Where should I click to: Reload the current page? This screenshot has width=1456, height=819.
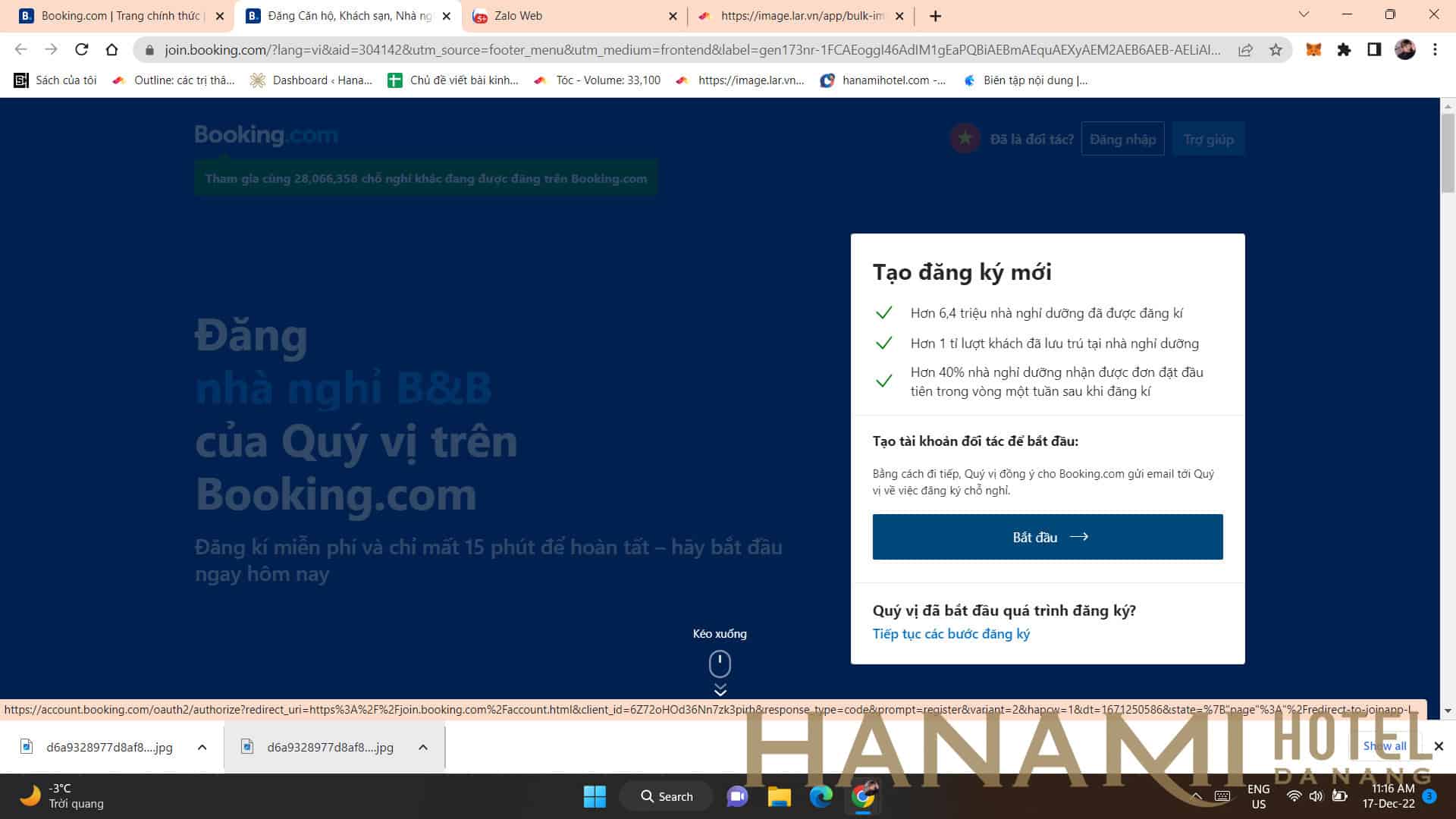[80, 50]
